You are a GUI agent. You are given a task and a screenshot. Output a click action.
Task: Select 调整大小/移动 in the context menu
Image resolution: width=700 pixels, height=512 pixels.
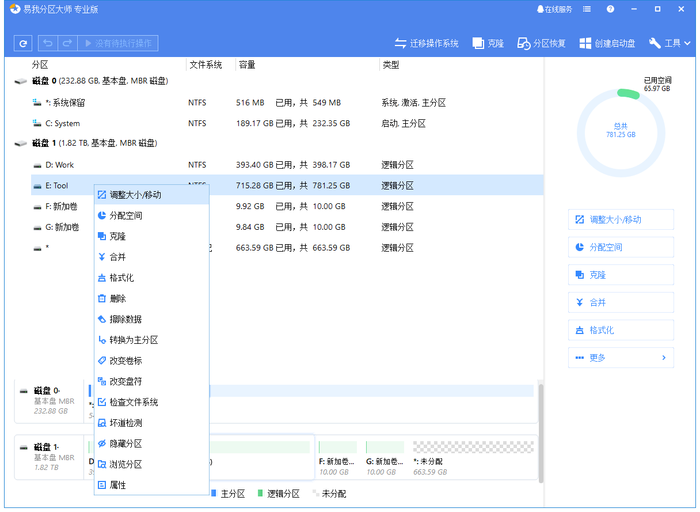(x=152, y=195)
